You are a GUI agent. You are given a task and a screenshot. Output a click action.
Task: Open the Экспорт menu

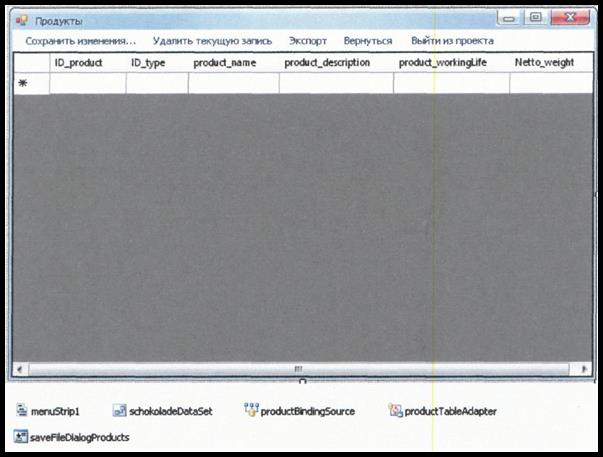coord(308,41)
